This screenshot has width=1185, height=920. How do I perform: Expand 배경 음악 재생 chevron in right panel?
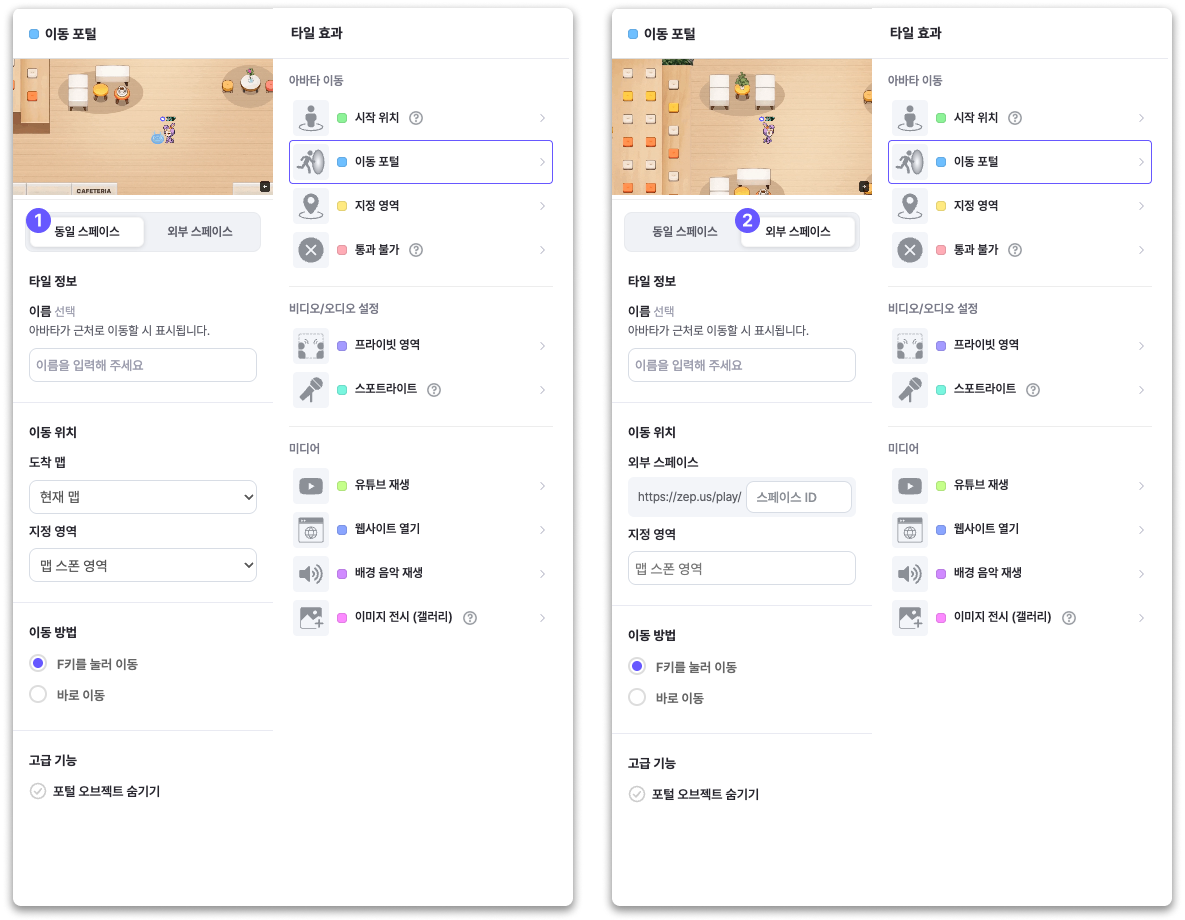point(1141,573)
